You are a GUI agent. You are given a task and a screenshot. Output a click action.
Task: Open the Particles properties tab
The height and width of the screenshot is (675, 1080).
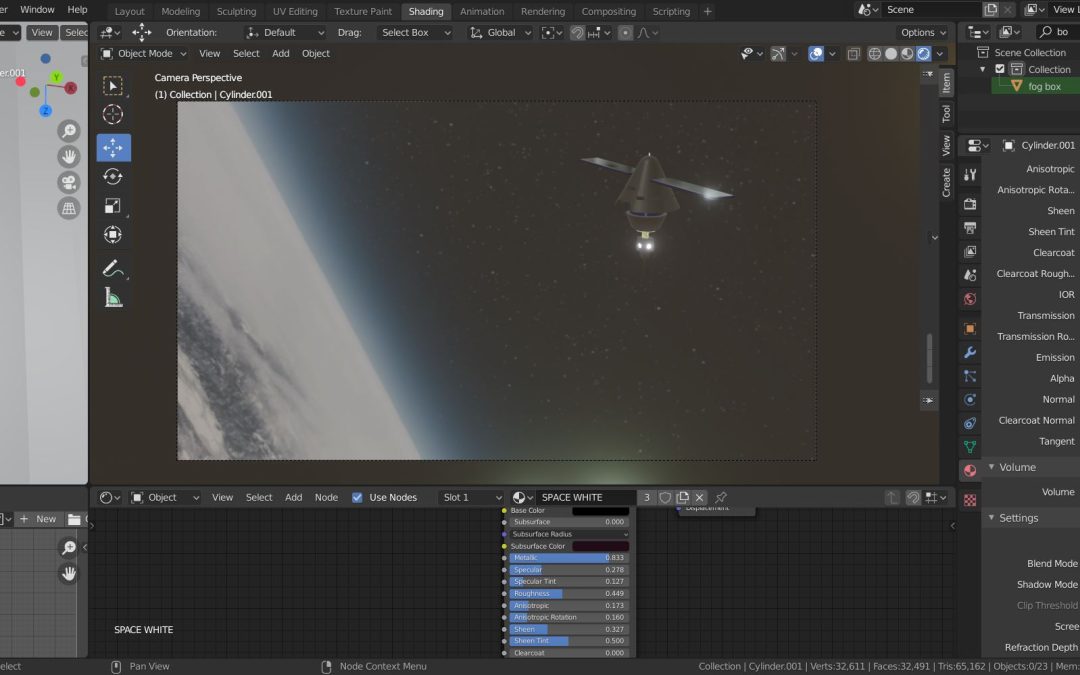point(970,376)
